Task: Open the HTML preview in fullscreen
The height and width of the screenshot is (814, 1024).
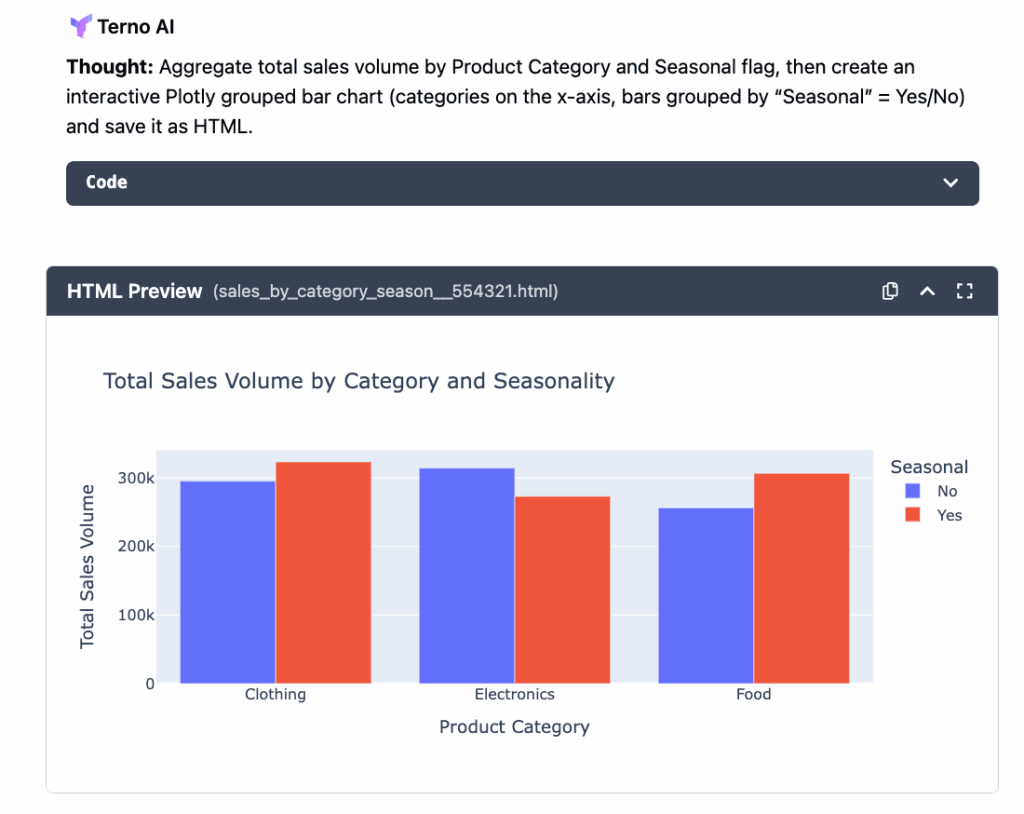Action: [964, 291]
